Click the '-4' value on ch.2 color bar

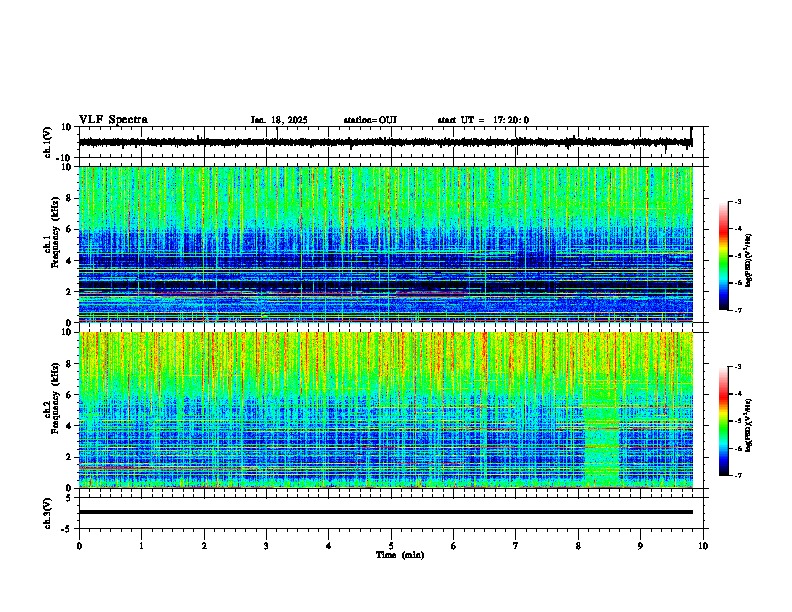tap(737, 394)
